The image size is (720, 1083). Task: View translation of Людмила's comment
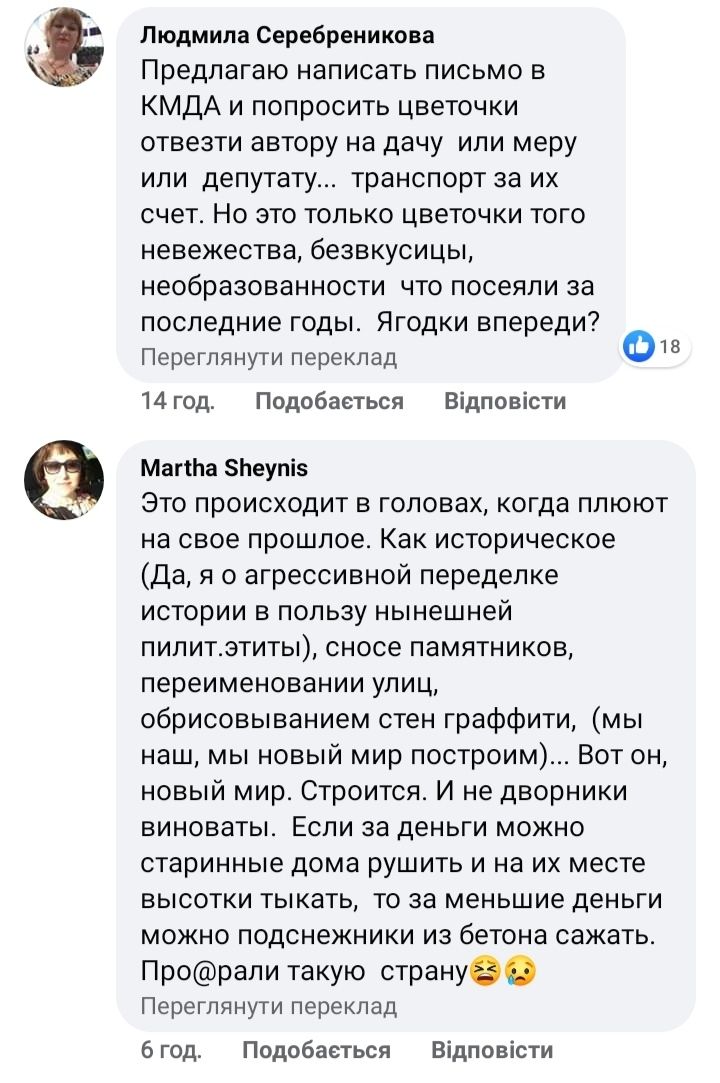coord(269,357)
